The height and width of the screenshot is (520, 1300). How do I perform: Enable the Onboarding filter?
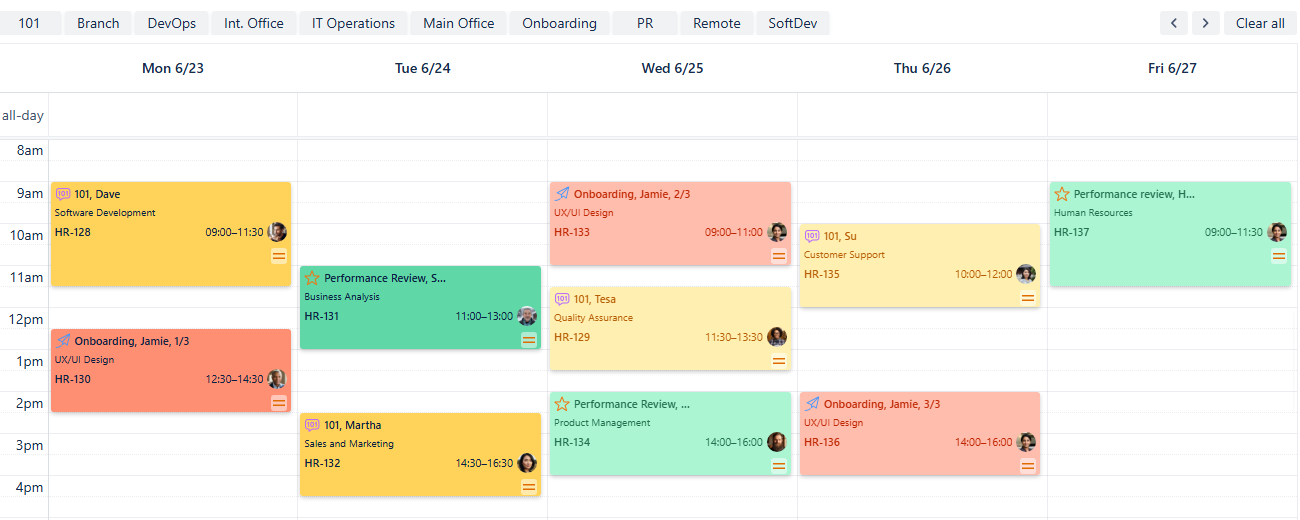(x=559, y=23)
